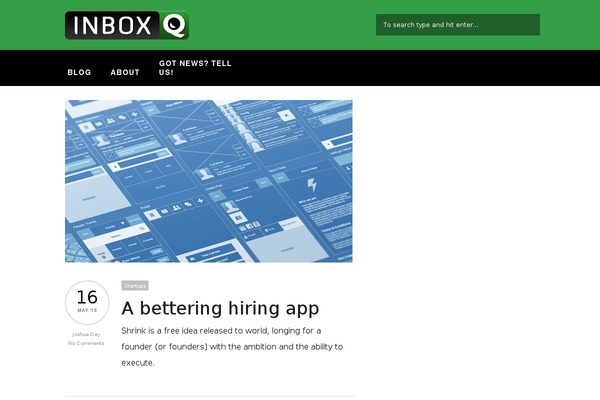600x400 pixels.
Task: Click the InboxQ logo
Action: click(127, 25)
